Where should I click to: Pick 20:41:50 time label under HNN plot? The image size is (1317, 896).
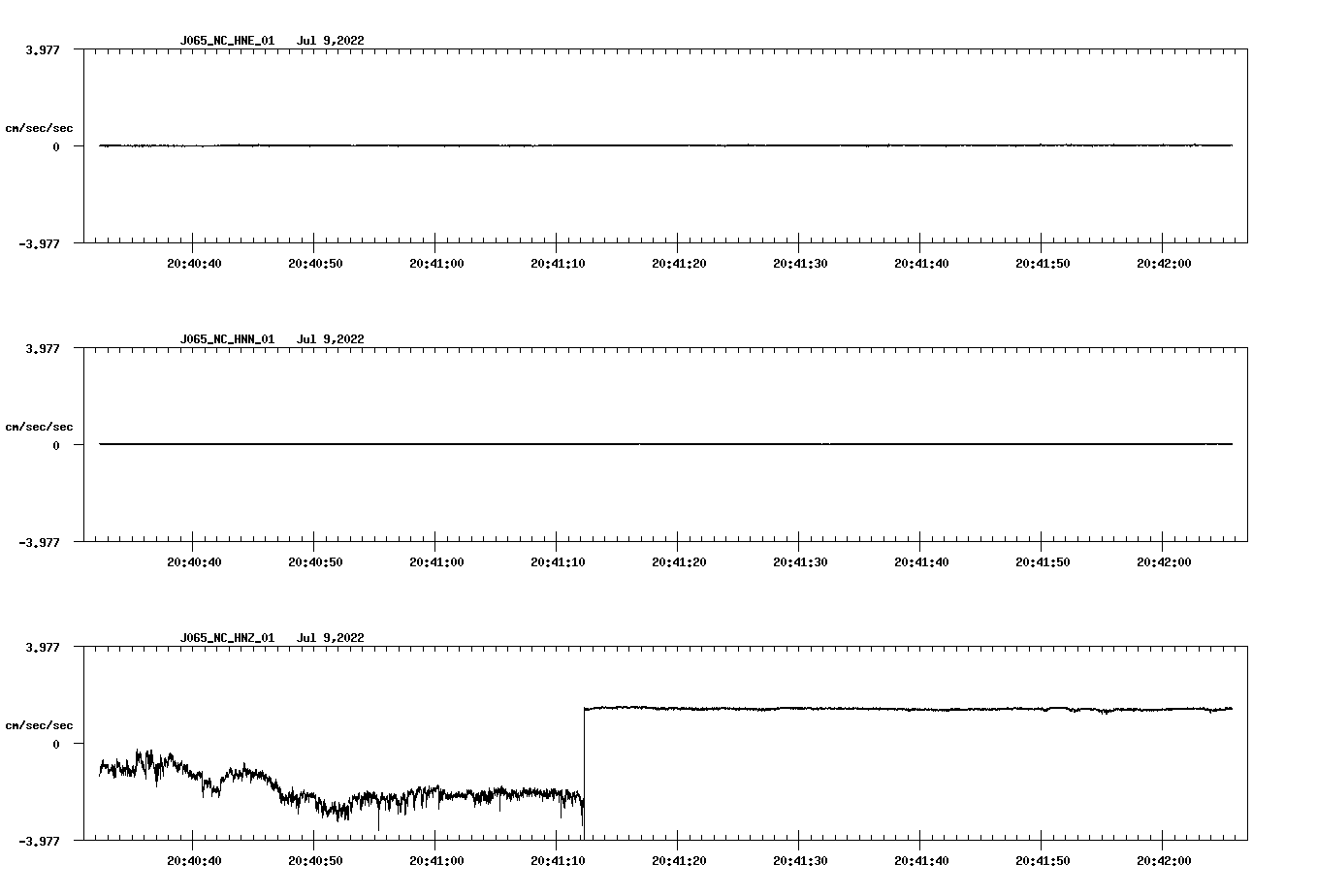coord(1043,561)
